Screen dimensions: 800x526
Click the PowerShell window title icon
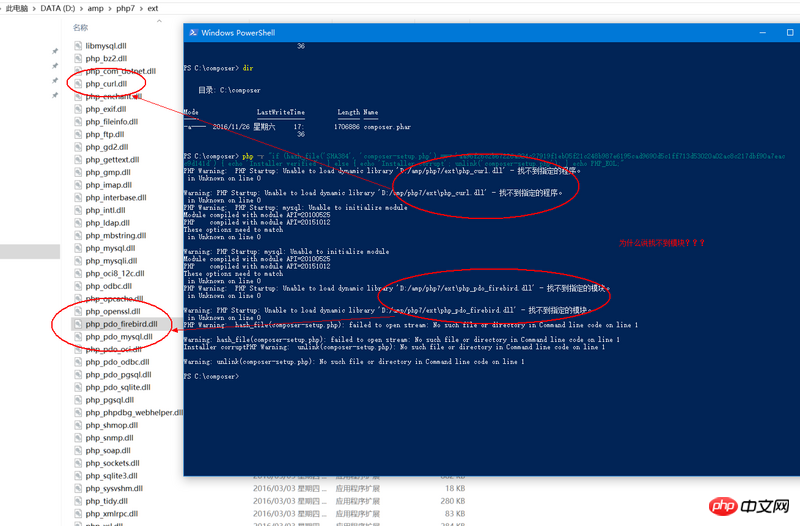tap(193, 33)
